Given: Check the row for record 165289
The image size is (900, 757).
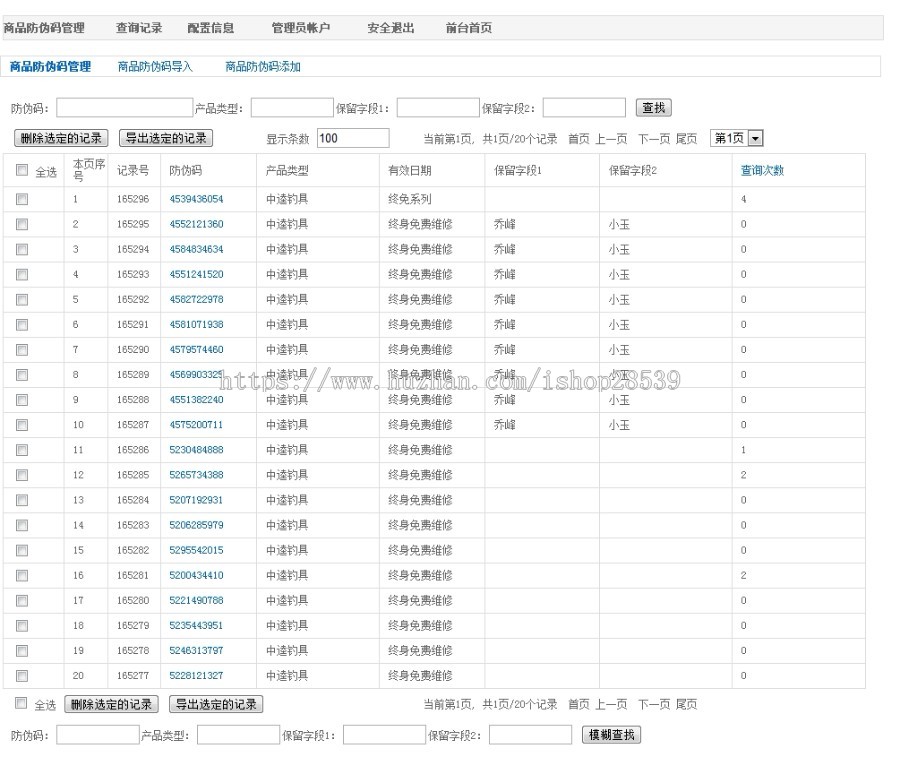Looking at the screenshot, I should click(22, 375).
